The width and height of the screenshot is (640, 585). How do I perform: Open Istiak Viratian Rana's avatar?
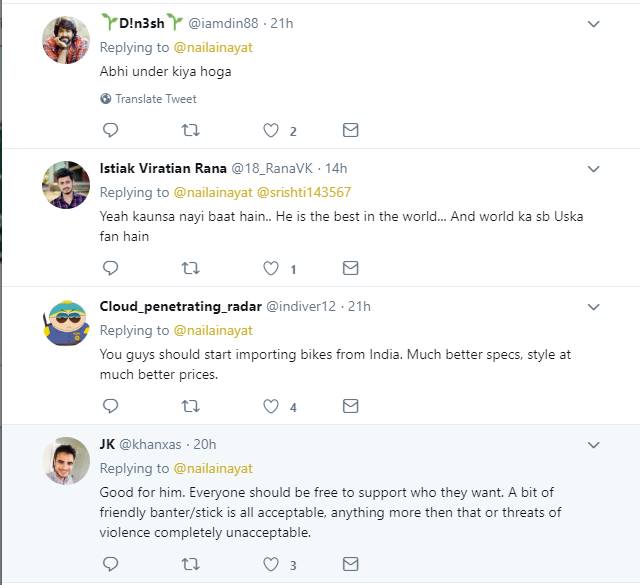67,184
